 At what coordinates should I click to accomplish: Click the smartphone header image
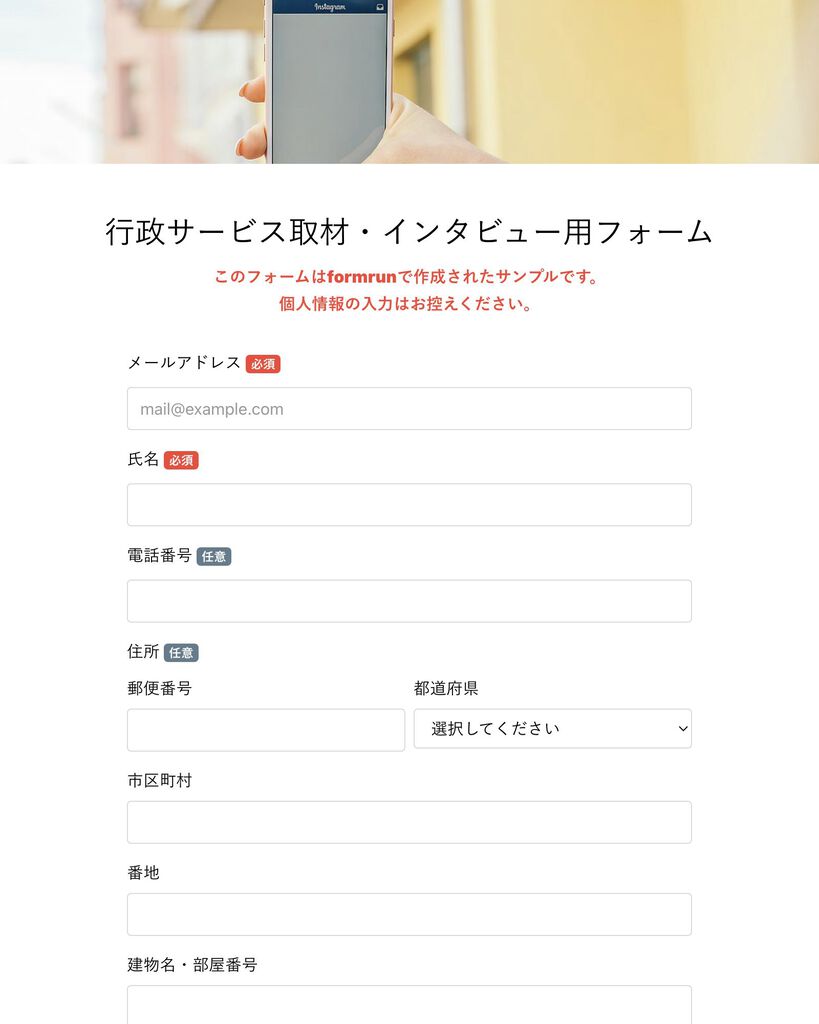tap(410, 82)
